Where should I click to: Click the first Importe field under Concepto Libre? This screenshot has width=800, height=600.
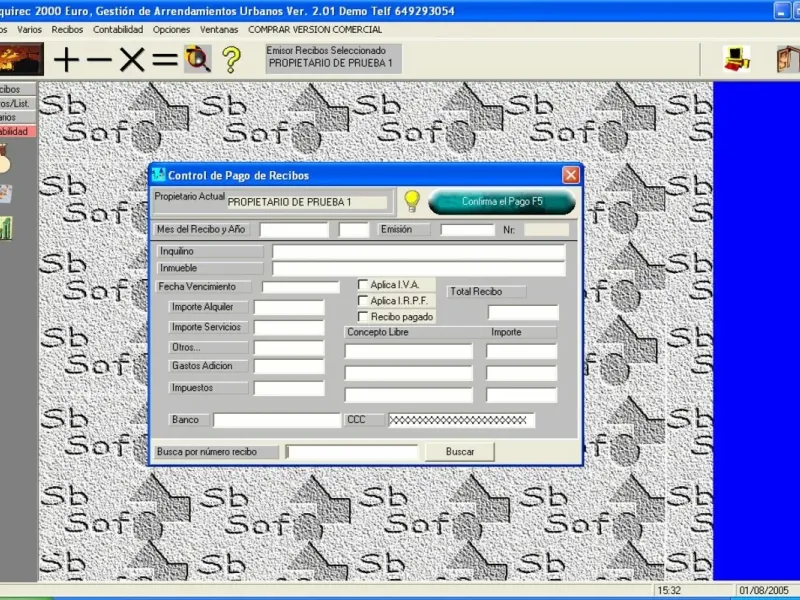tap(521, 351)
